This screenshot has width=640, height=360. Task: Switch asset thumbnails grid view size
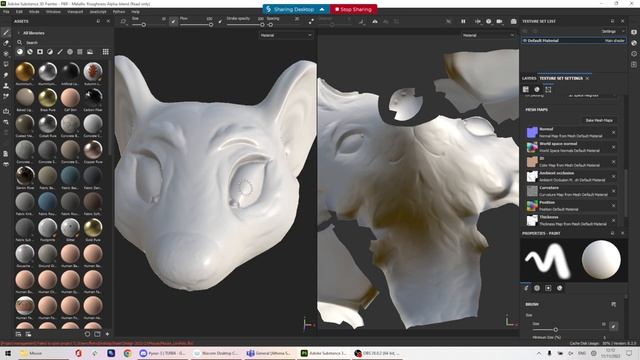[105, 52]
